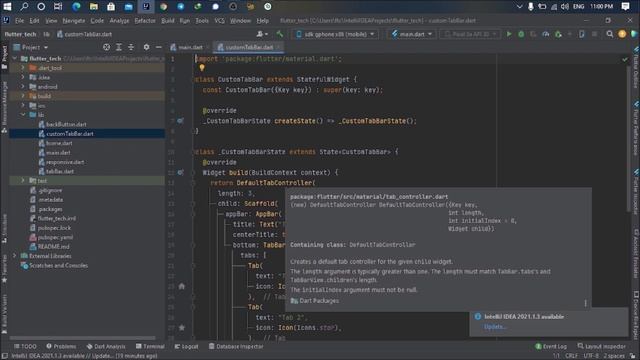Screen dimensions: 640x360
Task: Open the main.dart run configuration dropdown
Action: [x=411, y=34]
